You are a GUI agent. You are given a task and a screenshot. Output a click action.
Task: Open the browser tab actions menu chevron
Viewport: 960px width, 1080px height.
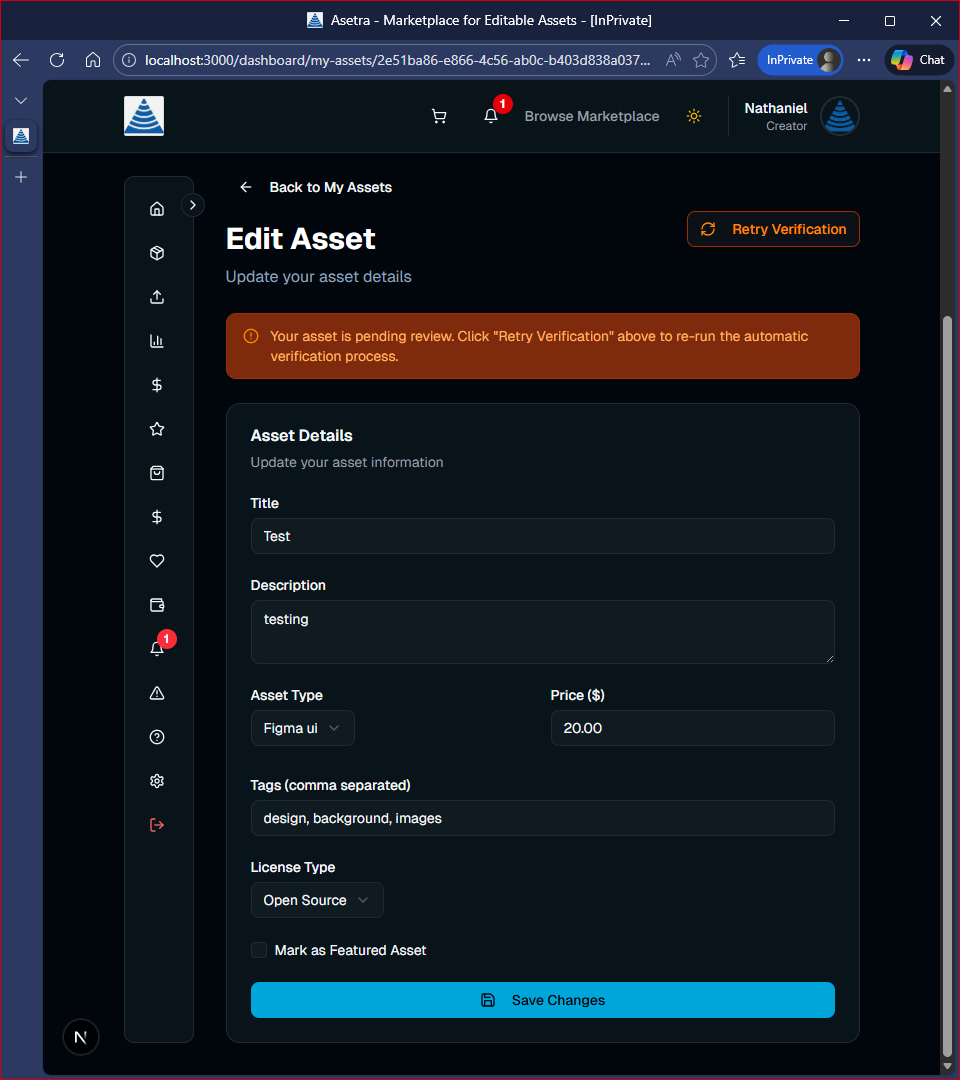(x=21, y=101)
